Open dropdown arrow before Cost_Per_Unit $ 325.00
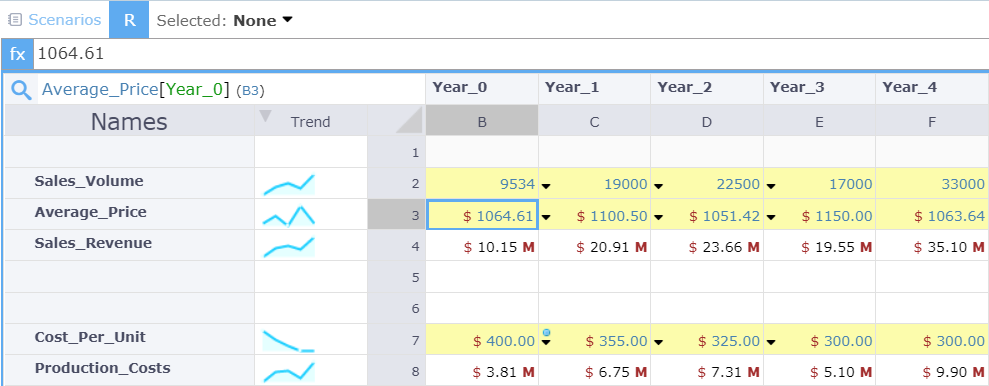 658,342
